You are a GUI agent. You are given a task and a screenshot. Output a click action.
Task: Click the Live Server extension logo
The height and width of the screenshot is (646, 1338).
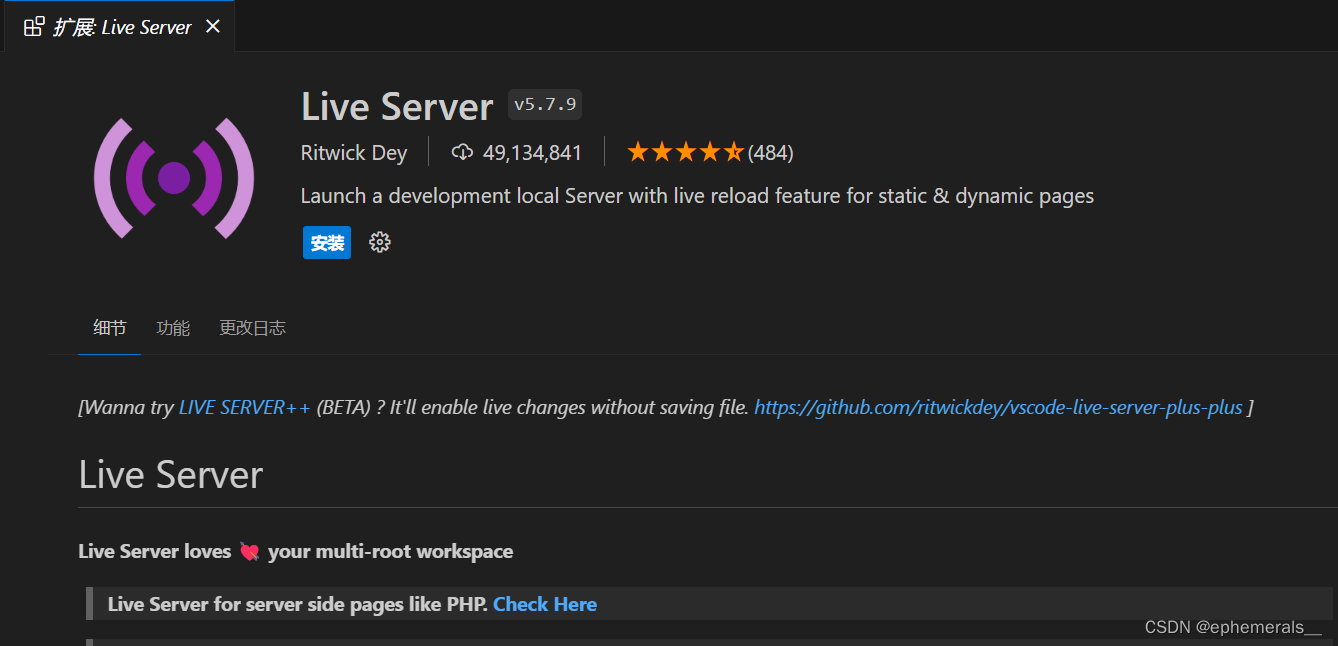pos(174,178)
